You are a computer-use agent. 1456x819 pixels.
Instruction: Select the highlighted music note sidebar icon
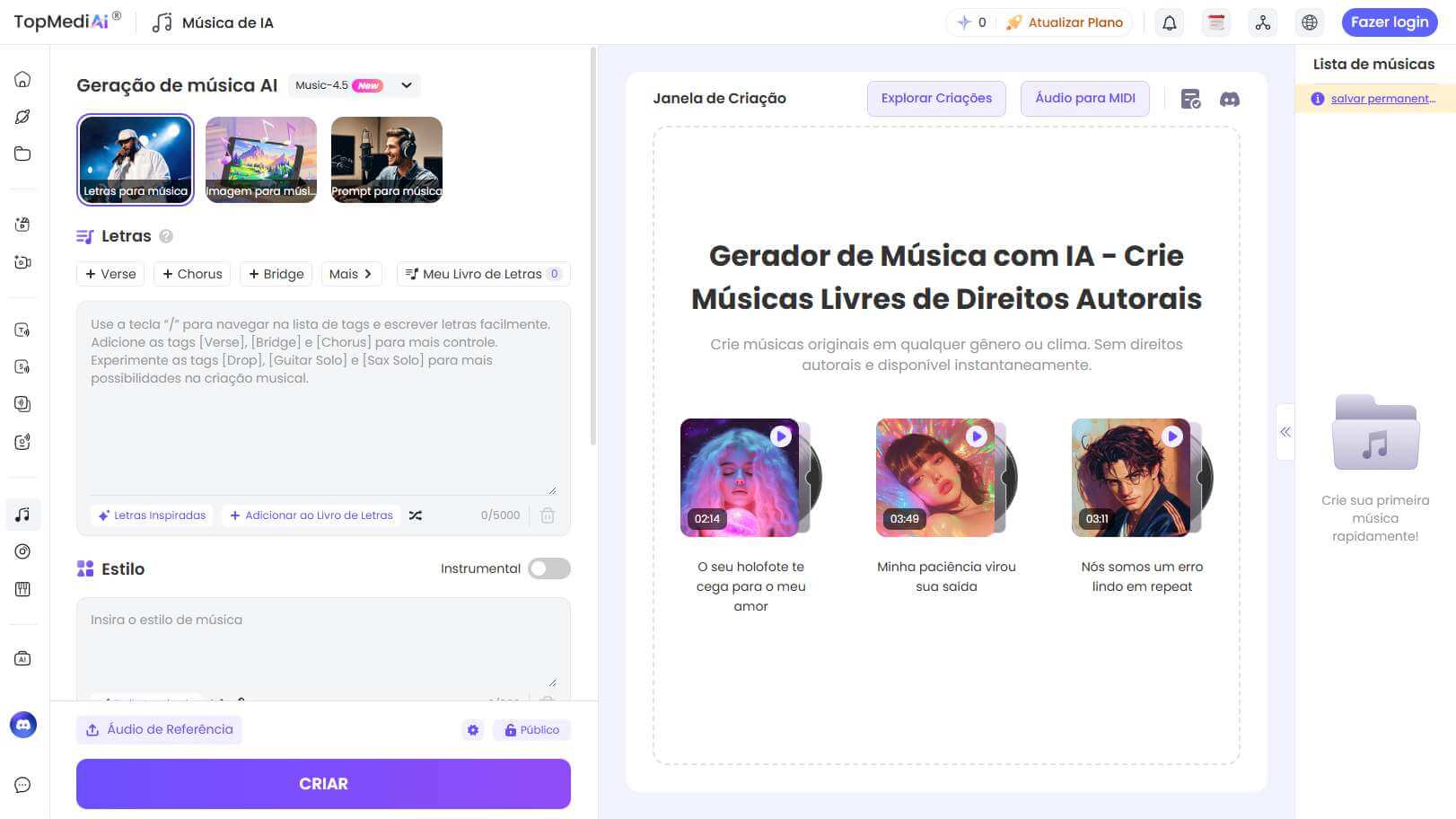pyautogui.click(x=22, y=514)
